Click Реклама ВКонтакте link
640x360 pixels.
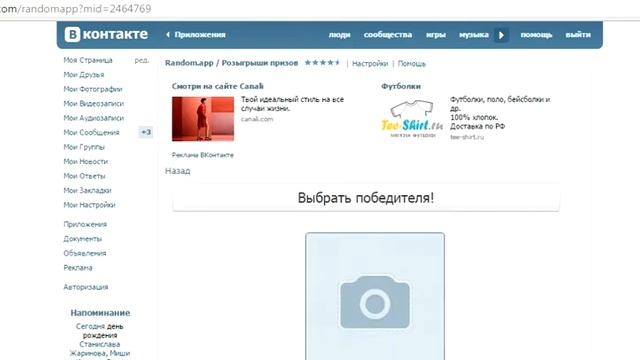tap(202, 155)
